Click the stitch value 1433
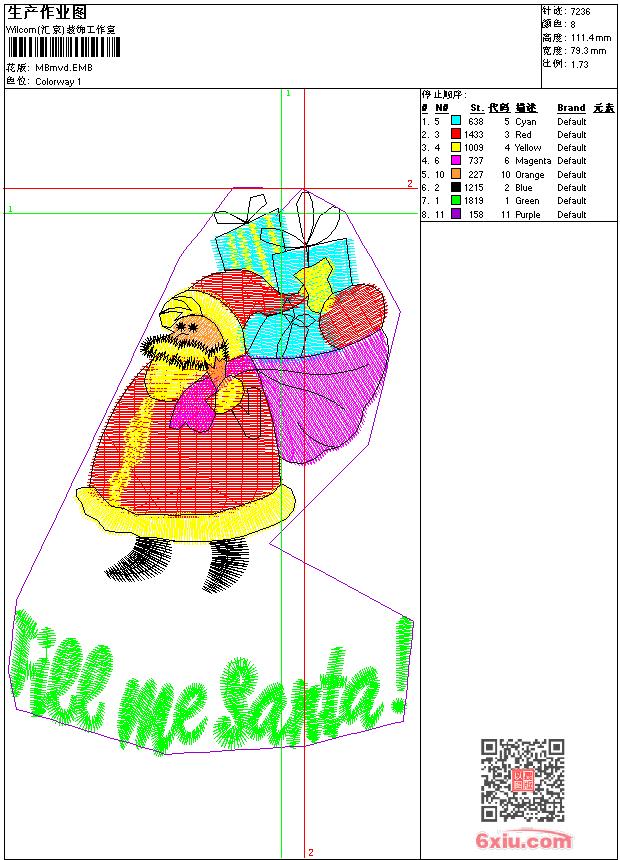 [474, 134]
